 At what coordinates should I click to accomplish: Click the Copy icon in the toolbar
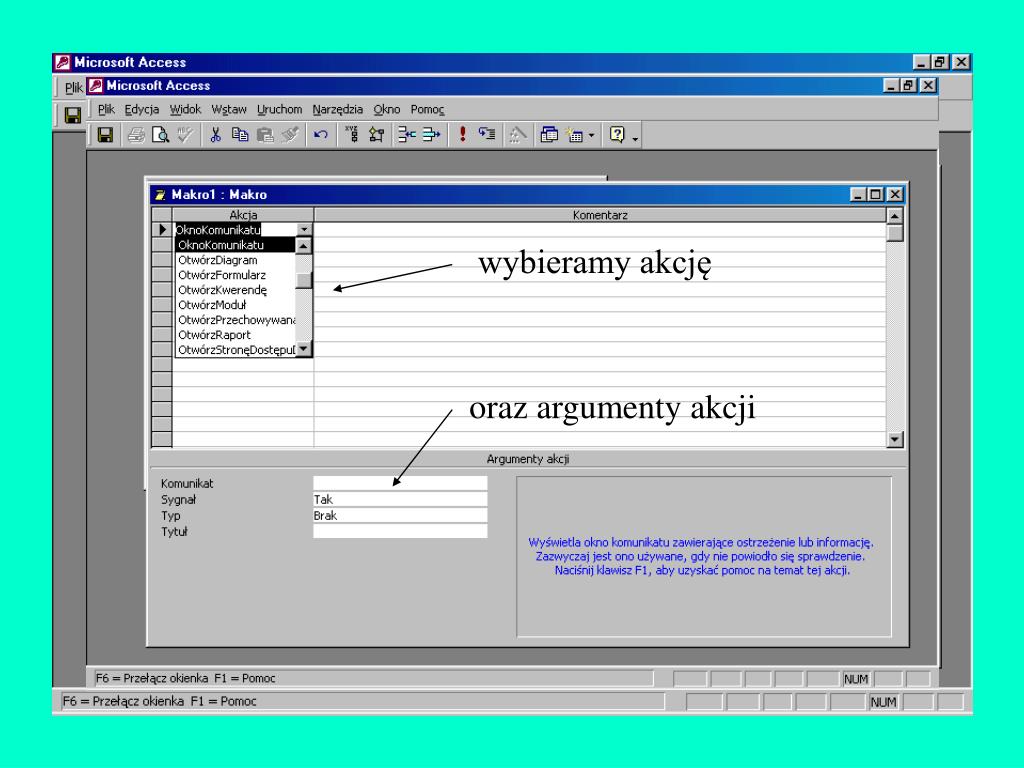click(240, 135)
